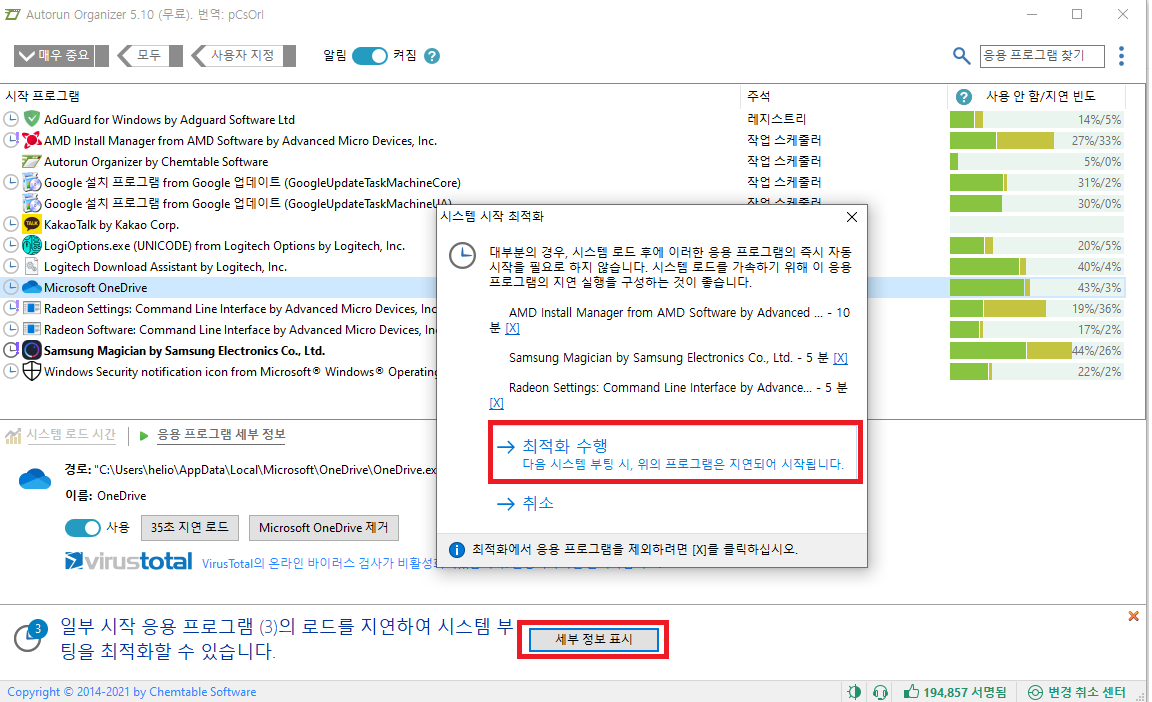This screenshot has height=702, width=1152.
Task: Click the Microsoft OneDrive cloud icon in list
Action: 32,287
